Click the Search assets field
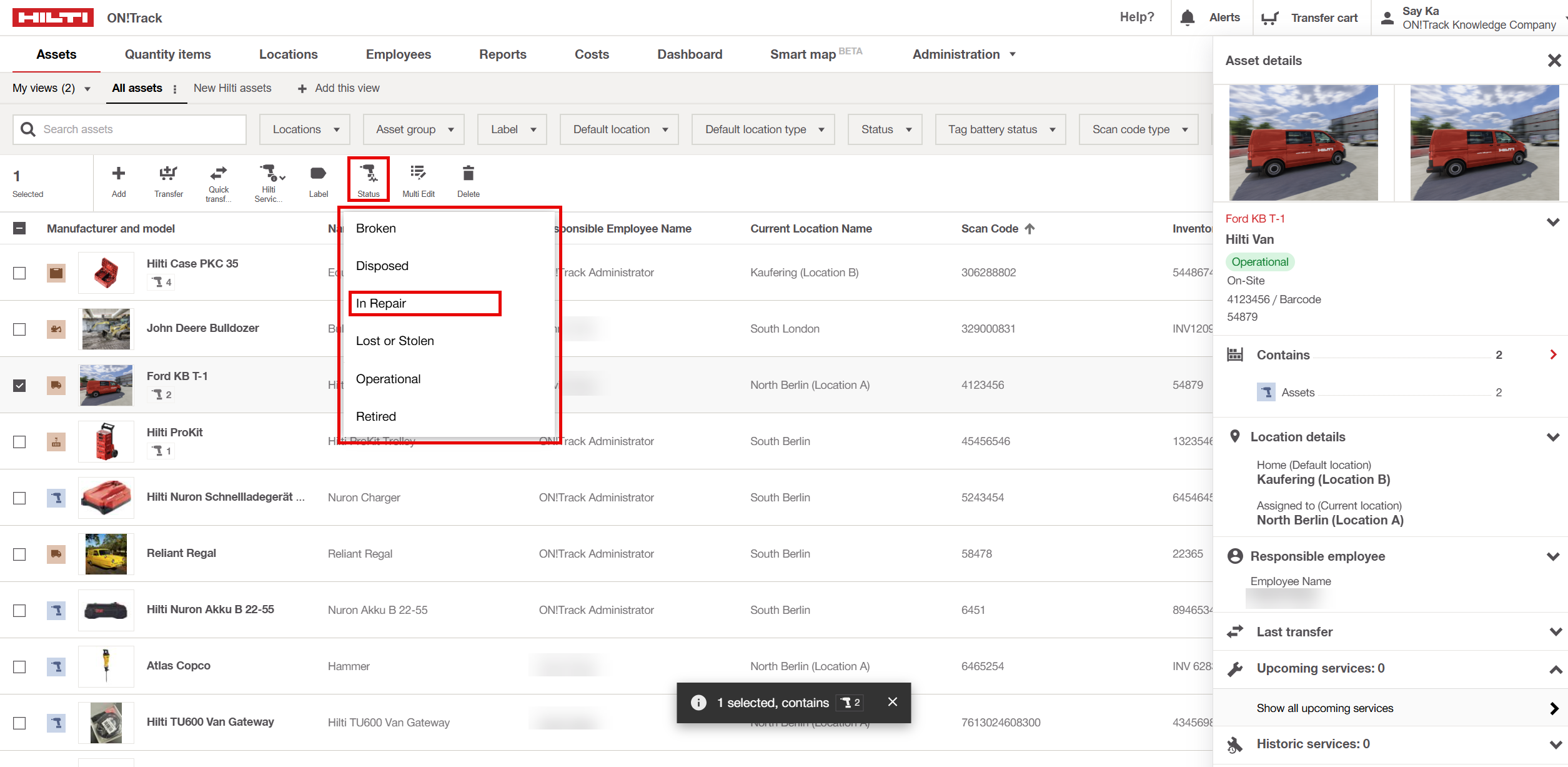Screen dimensions: 1568x767 [x=130, y=129]
